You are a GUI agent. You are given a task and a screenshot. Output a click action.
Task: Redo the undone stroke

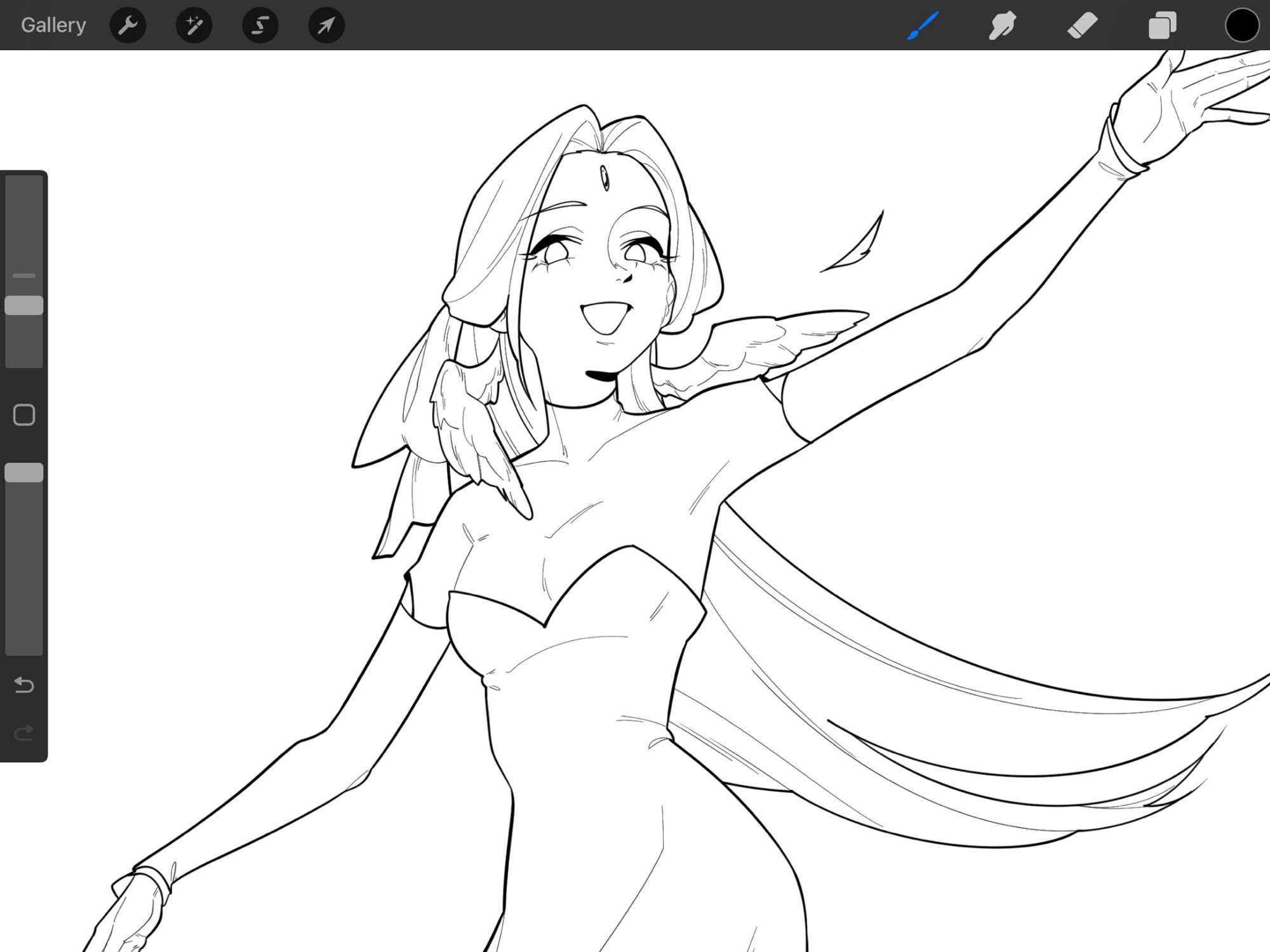(x=24, y=734)
